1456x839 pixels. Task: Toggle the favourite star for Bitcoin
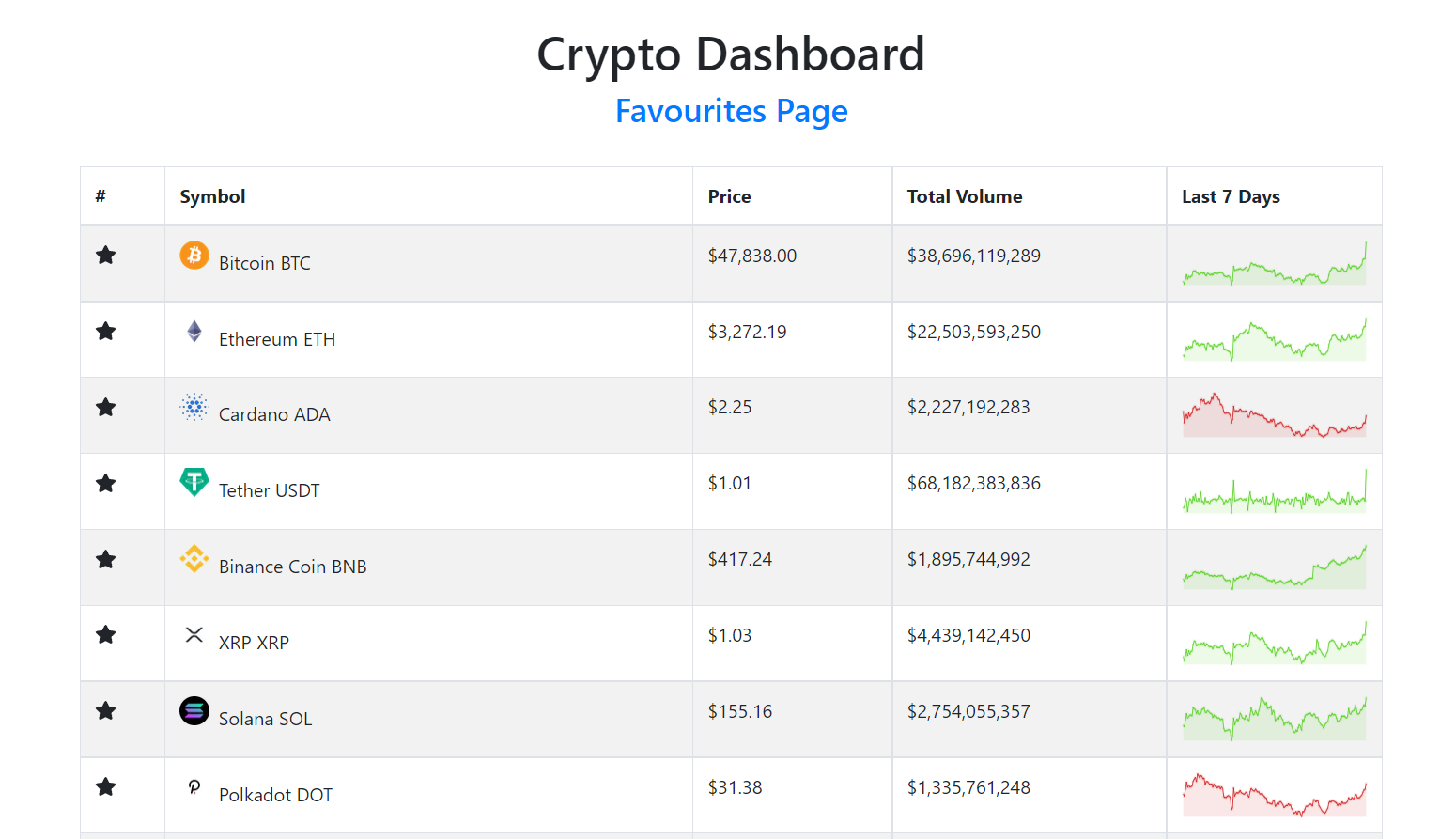click(x=106, y=256)
